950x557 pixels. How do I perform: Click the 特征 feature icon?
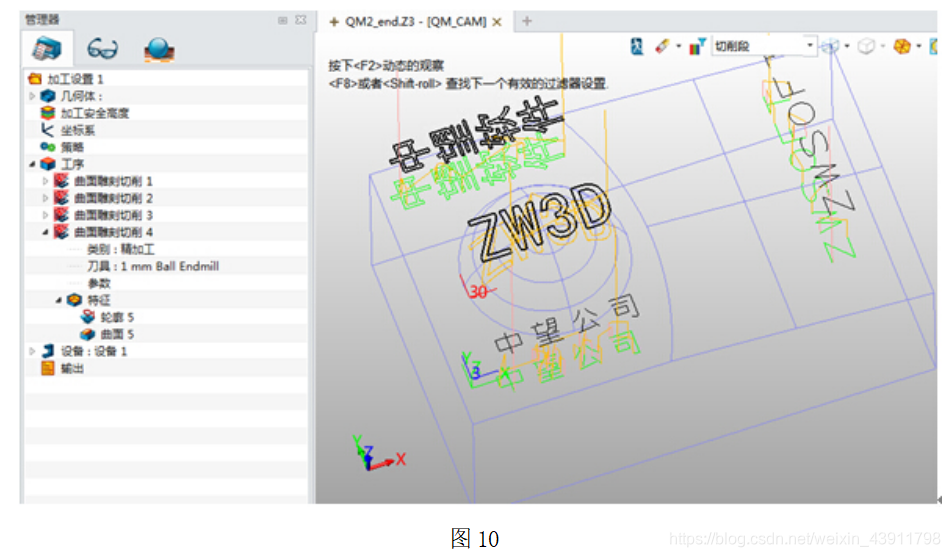[74, 299]
